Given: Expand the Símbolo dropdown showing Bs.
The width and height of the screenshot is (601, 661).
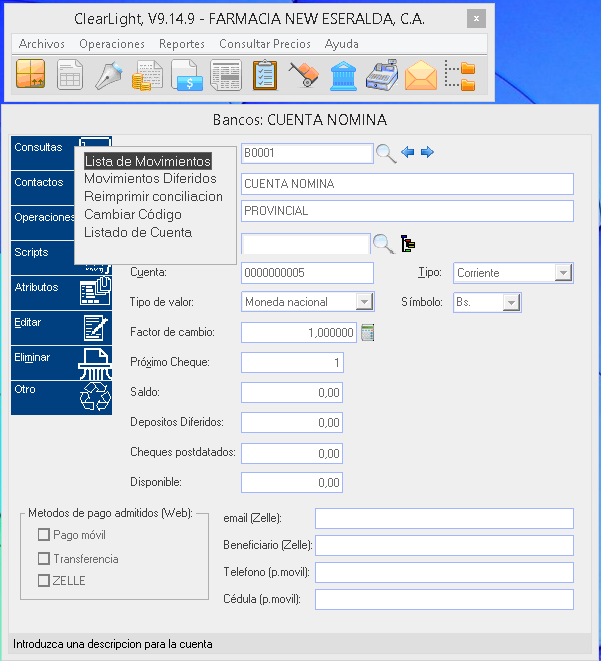Looking at the screenshot, I should [512, 302].
